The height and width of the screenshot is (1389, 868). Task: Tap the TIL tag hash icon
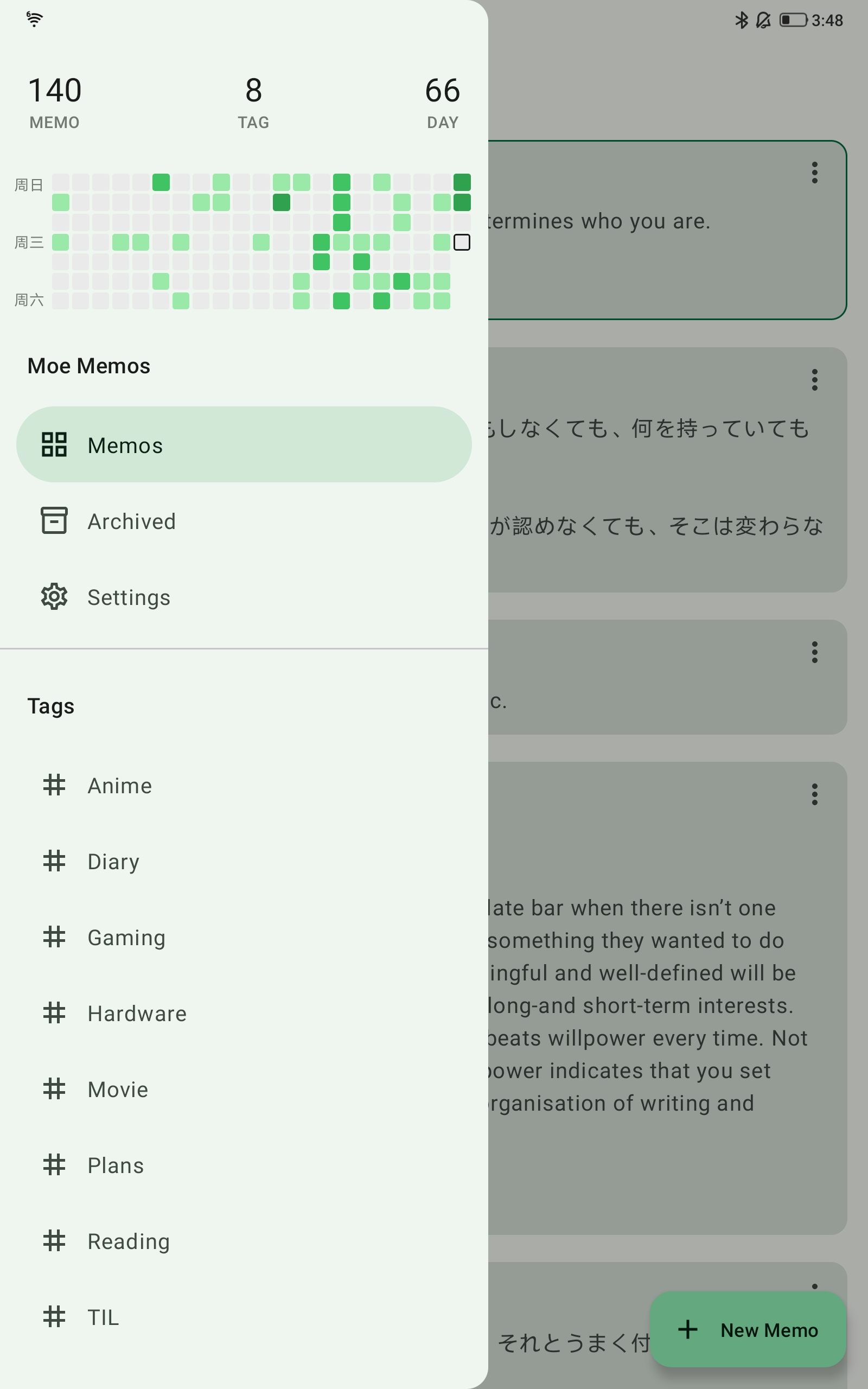55,1317
